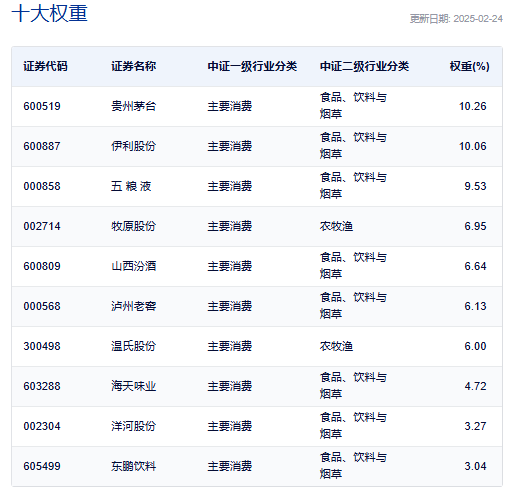Click 食品、饮料与烟草 in the 东鹏饮料 row

(353, 466)
